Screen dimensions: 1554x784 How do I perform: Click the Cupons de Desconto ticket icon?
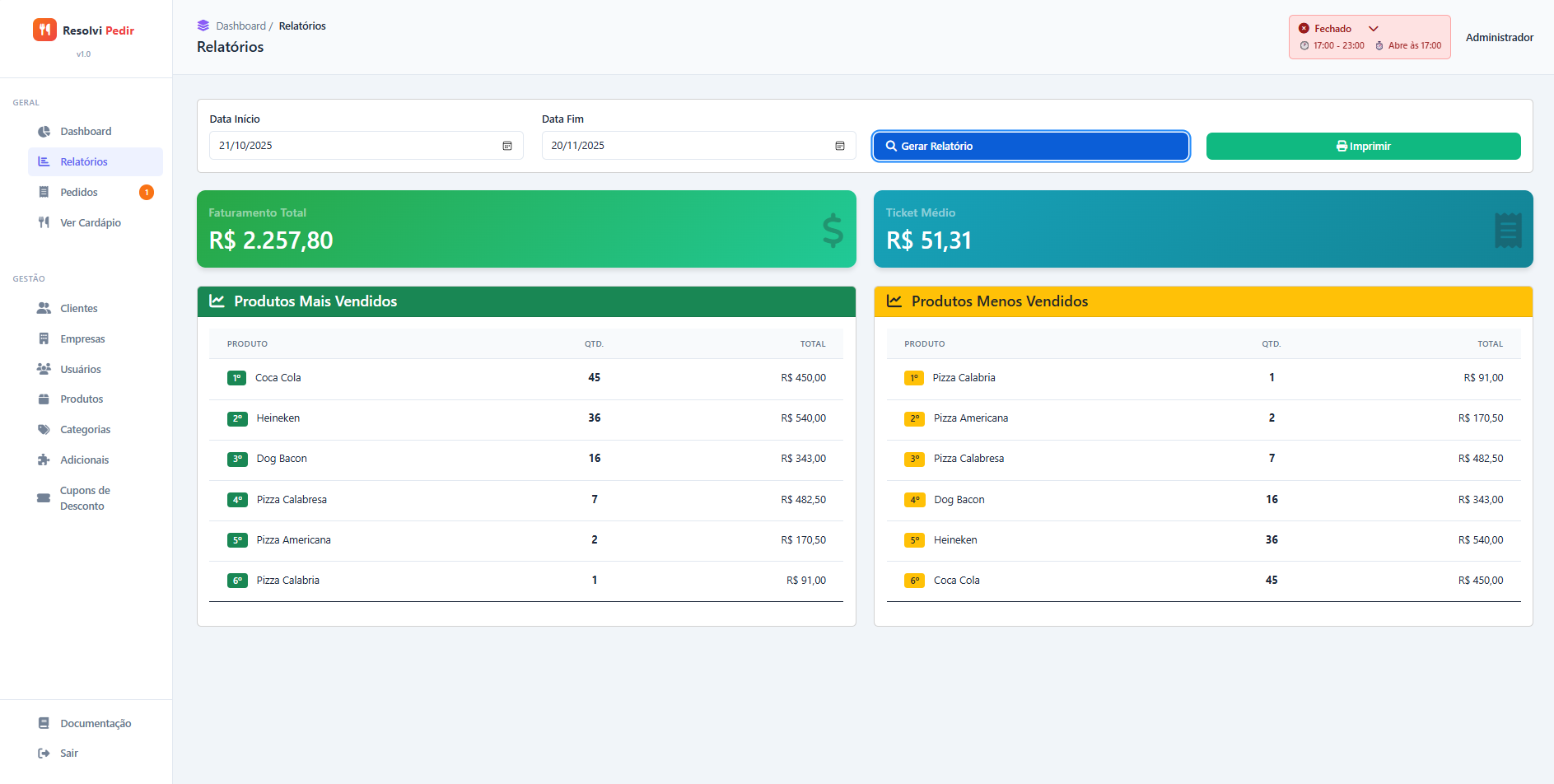click(x=44, y=498)
